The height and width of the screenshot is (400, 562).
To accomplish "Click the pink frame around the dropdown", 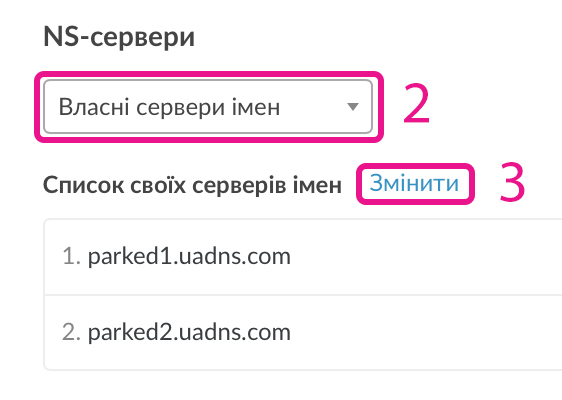I will (x=209, y=75).
